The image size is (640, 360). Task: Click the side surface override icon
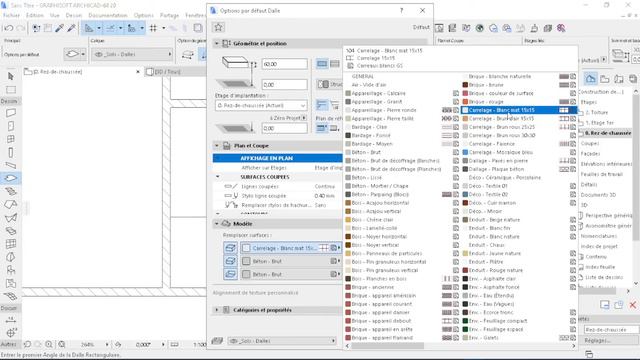(230, 261)
